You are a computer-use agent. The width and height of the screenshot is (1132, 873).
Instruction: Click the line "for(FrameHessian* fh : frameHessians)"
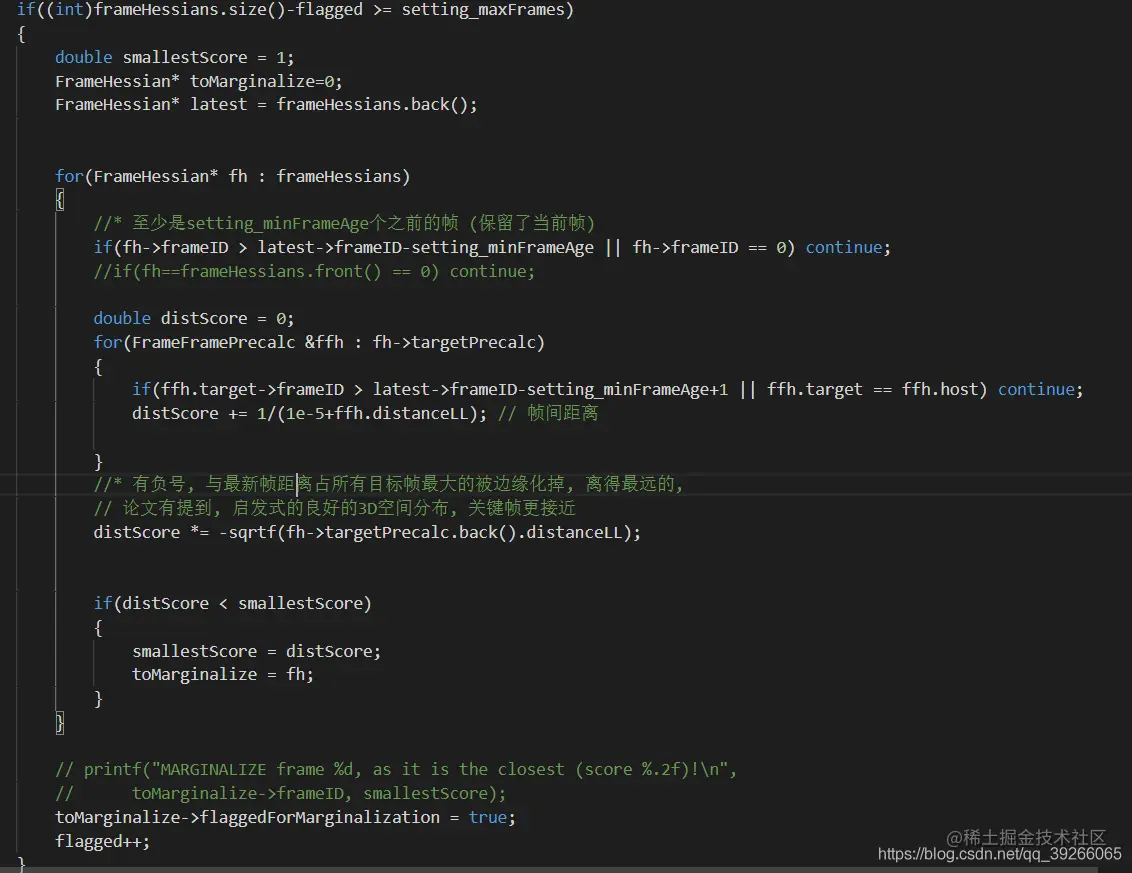(232, 177)
